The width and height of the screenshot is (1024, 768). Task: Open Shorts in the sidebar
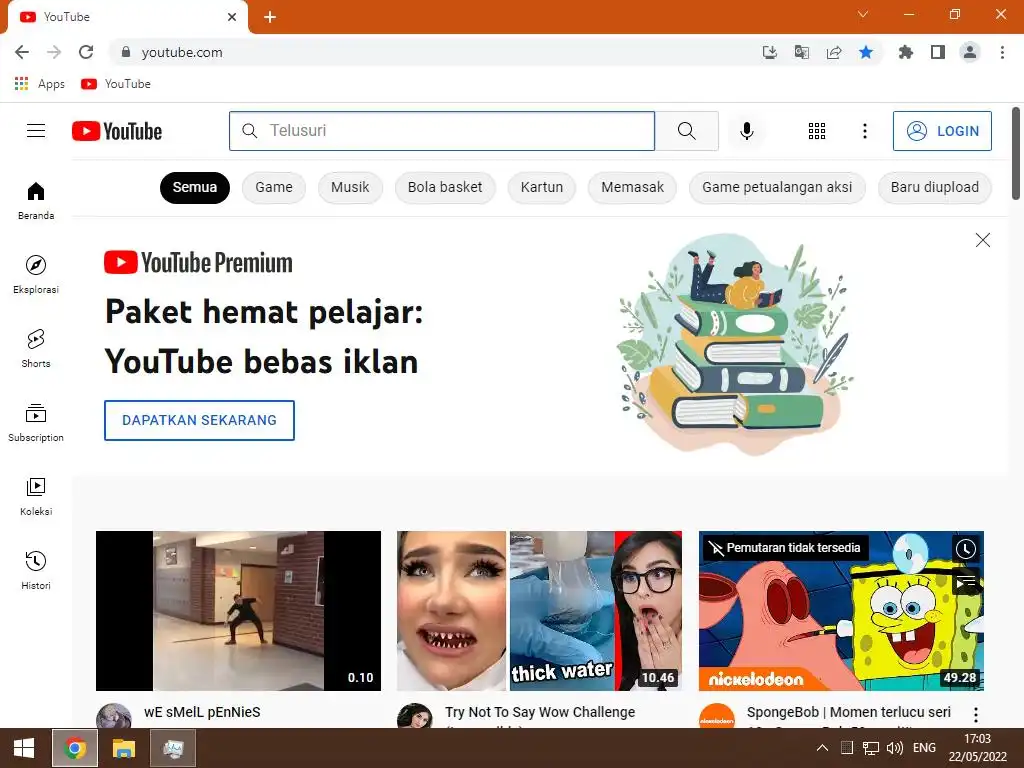tap(36, 349)
